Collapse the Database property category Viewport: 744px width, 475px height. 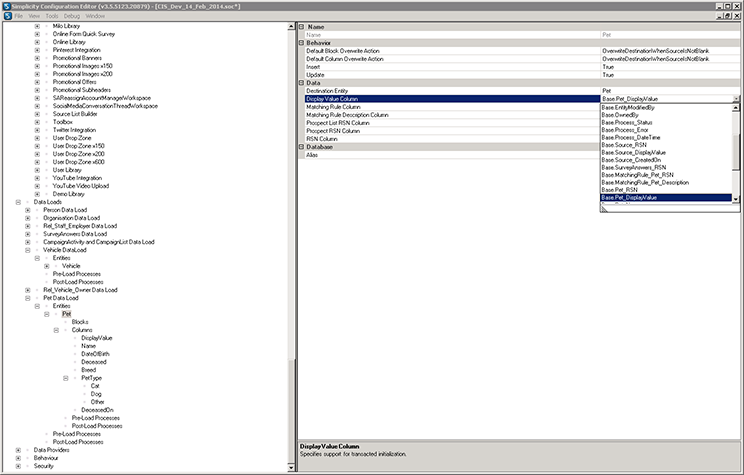point(301,147)
